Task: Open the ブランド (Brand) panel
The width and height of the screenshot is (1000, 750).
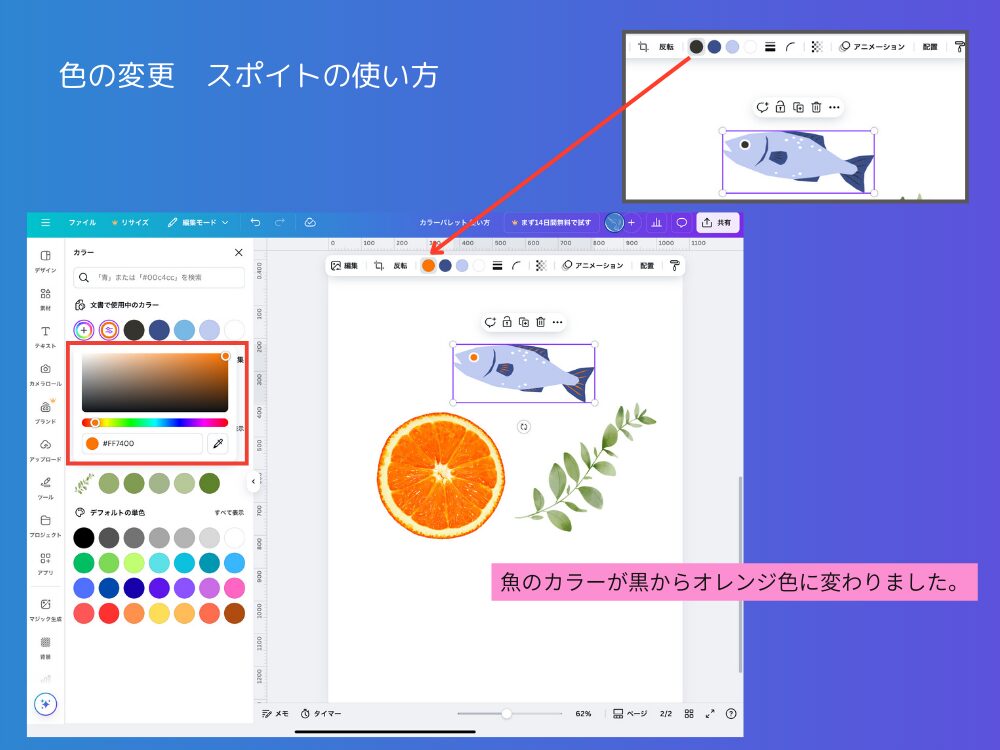Action: [45, 413]
